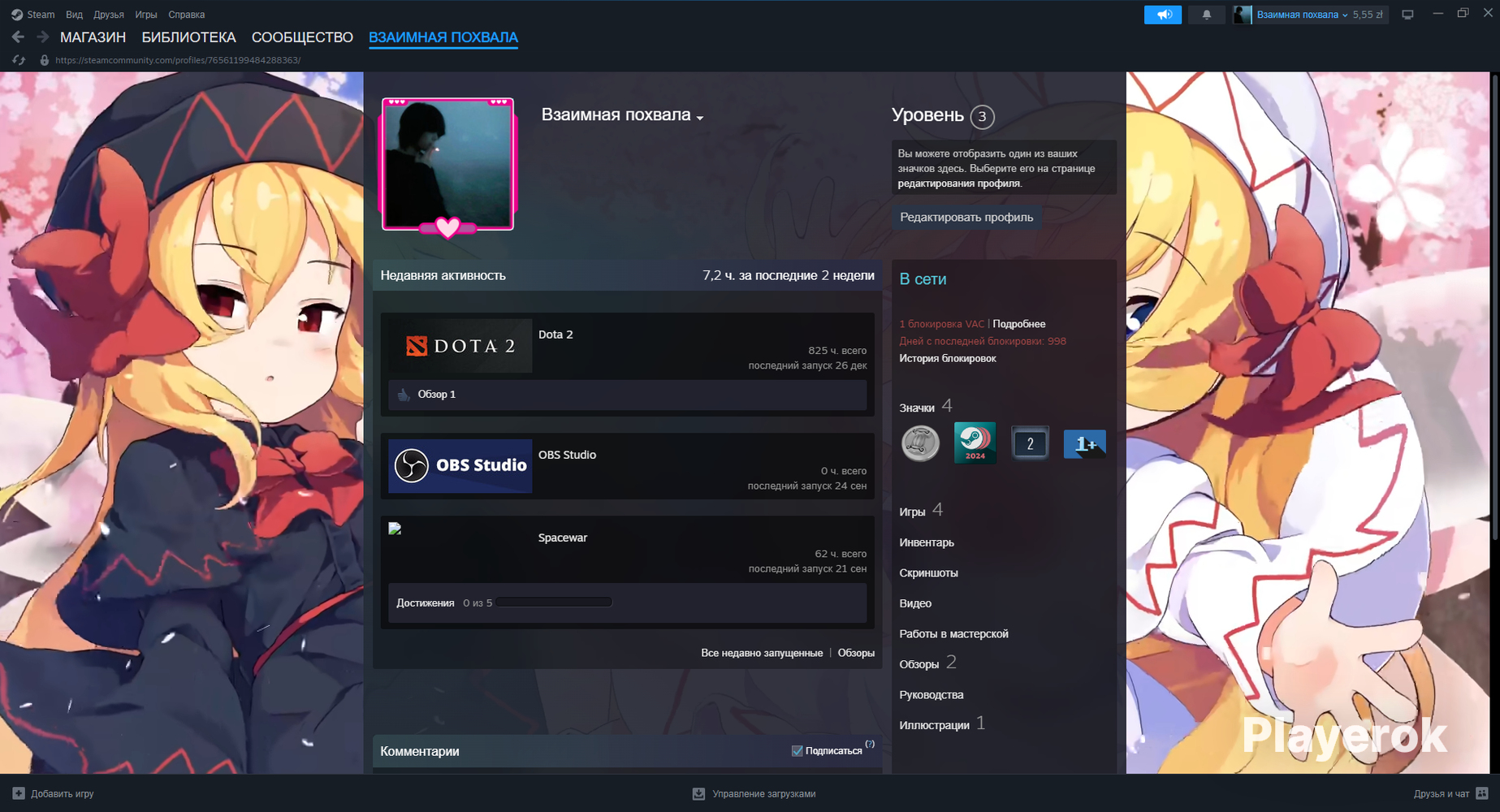
Task: Toggle the Подписаться checkbox
Action: click(798, 751)
